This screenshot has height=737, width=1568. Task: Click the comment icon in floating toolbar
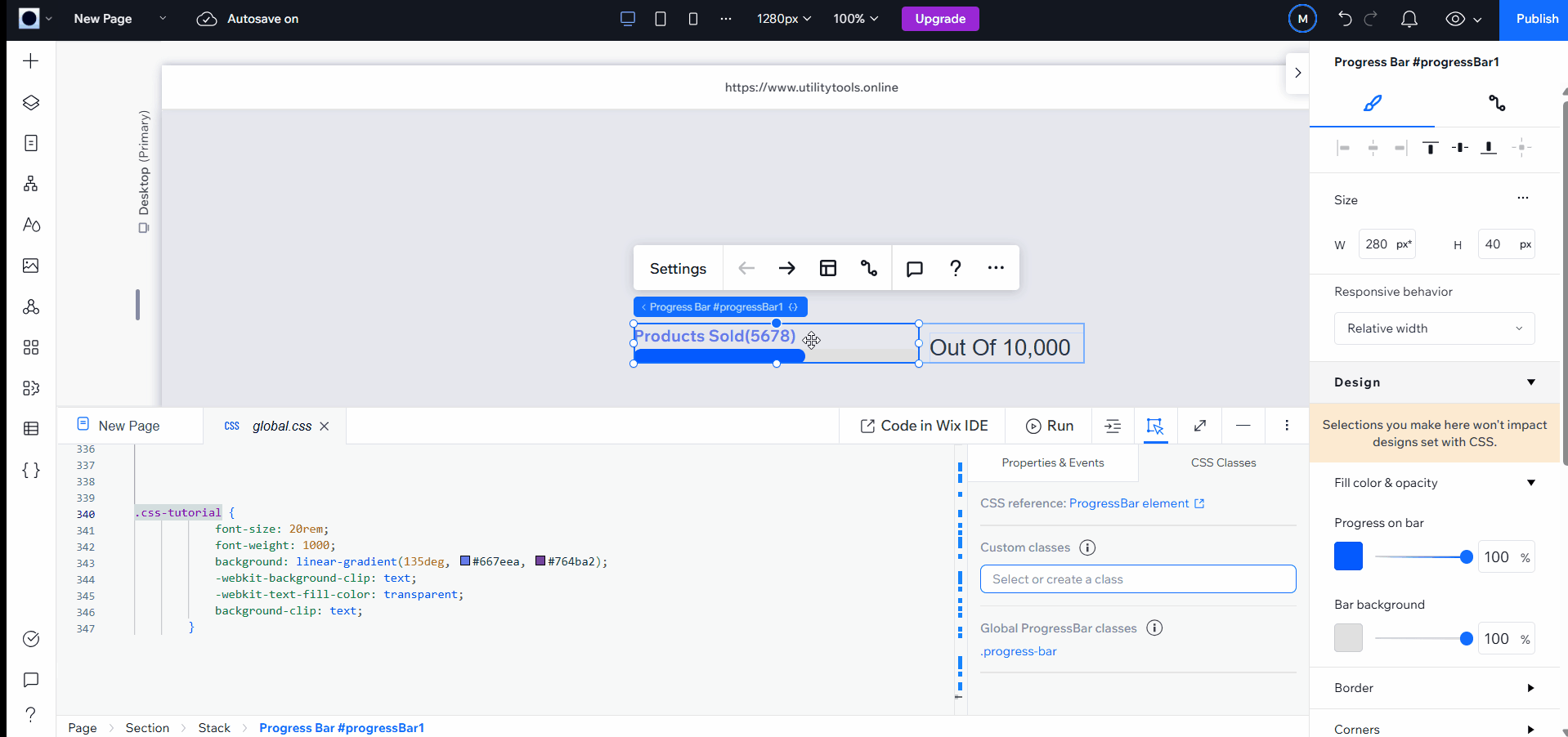point(915,268)
